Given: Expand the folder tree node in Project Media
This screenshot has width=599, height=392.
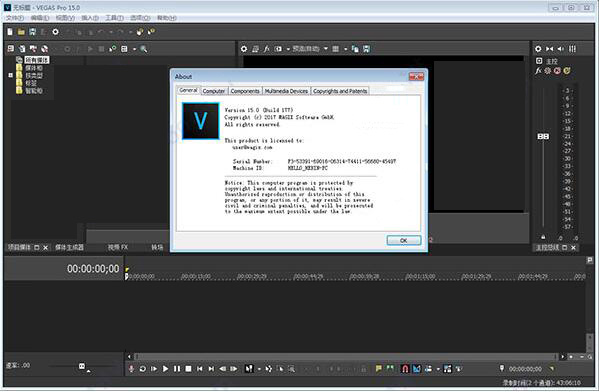Looking at the screenshot, I should (x=11, y=75).
